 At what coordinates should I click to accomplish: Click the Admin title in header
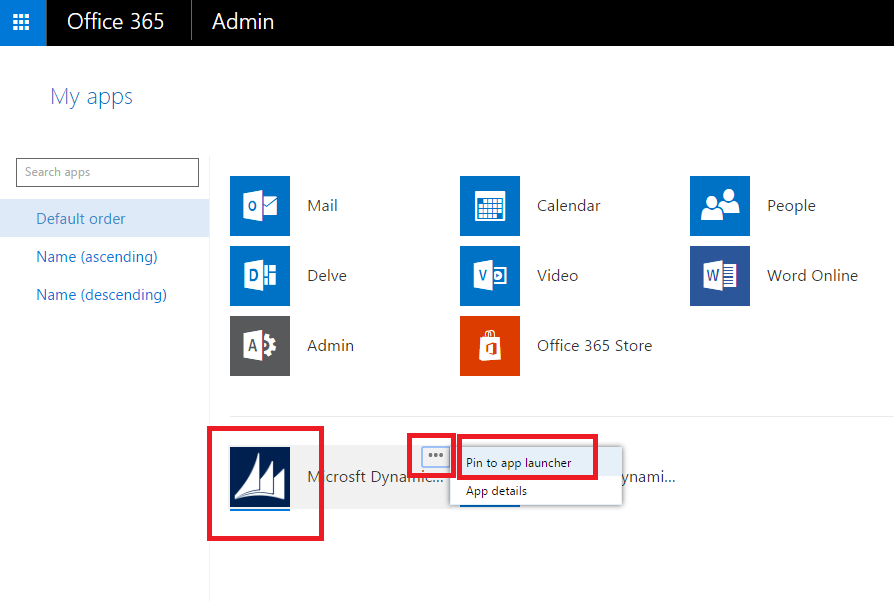point(243,21)
